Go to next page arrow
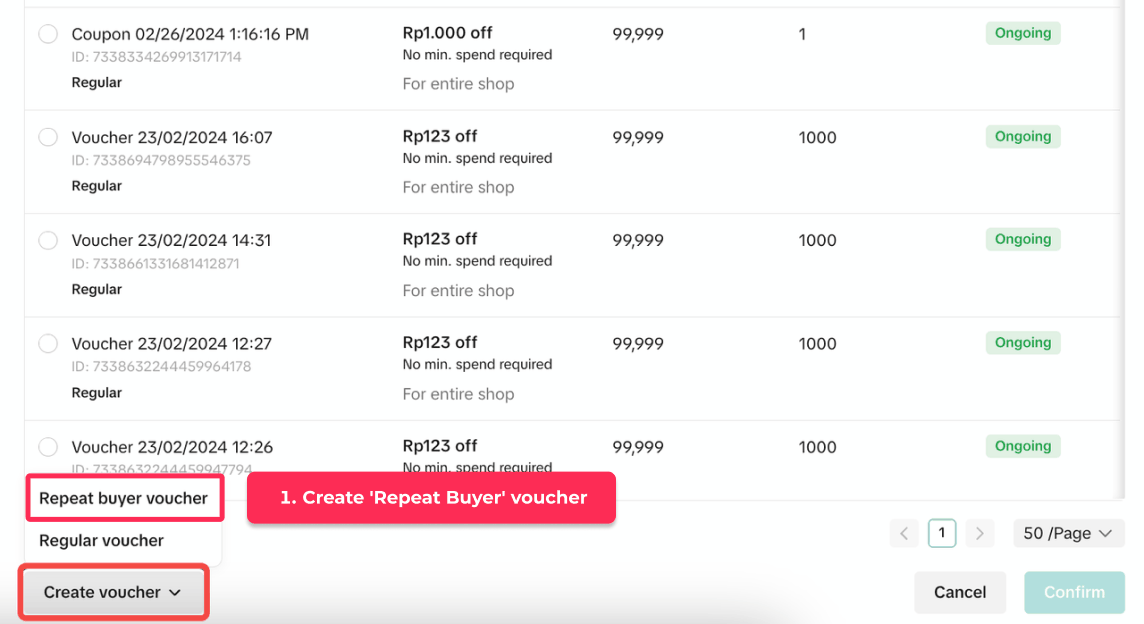The height and width of the screenshot is (624, 1144). [980, 533]
